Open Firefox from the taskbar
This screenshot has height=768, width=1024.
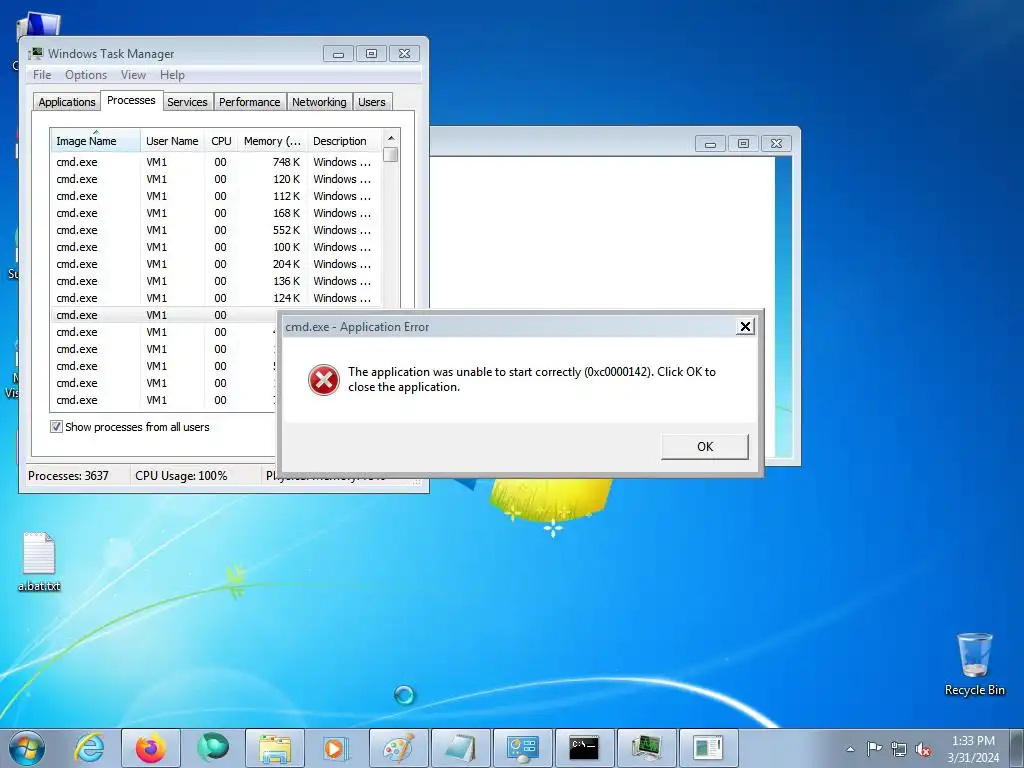point(151,748)
